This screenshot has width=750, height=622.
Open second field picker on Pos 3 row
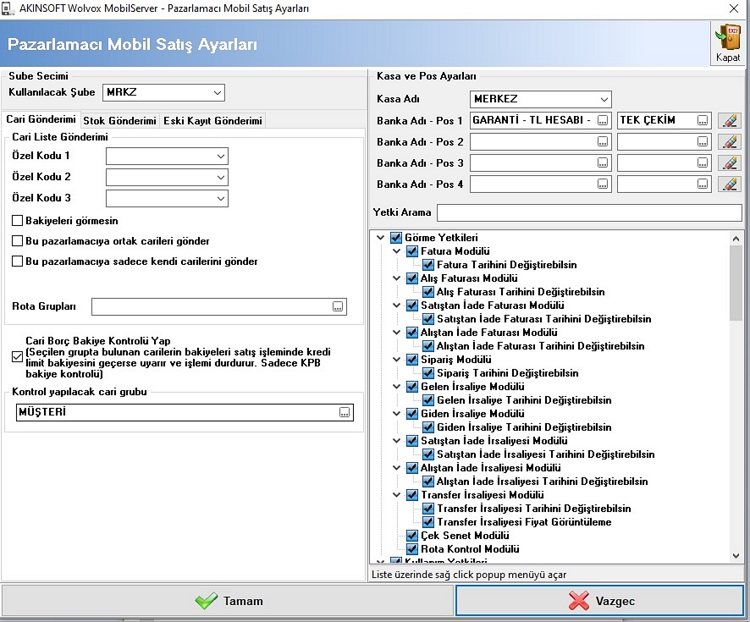click(x=702, y=163)
